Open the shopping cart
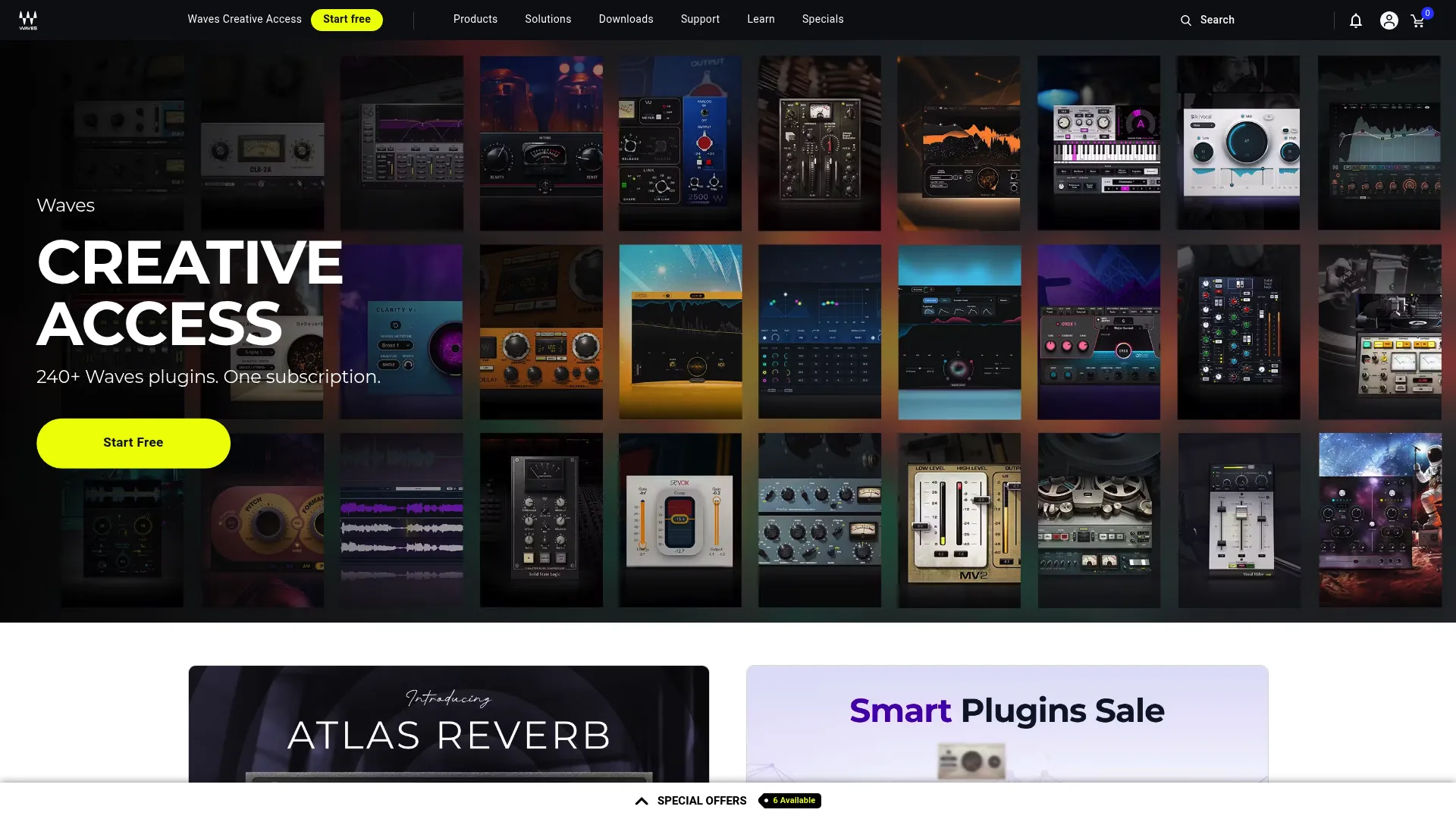 click(x=1418, y=20)
